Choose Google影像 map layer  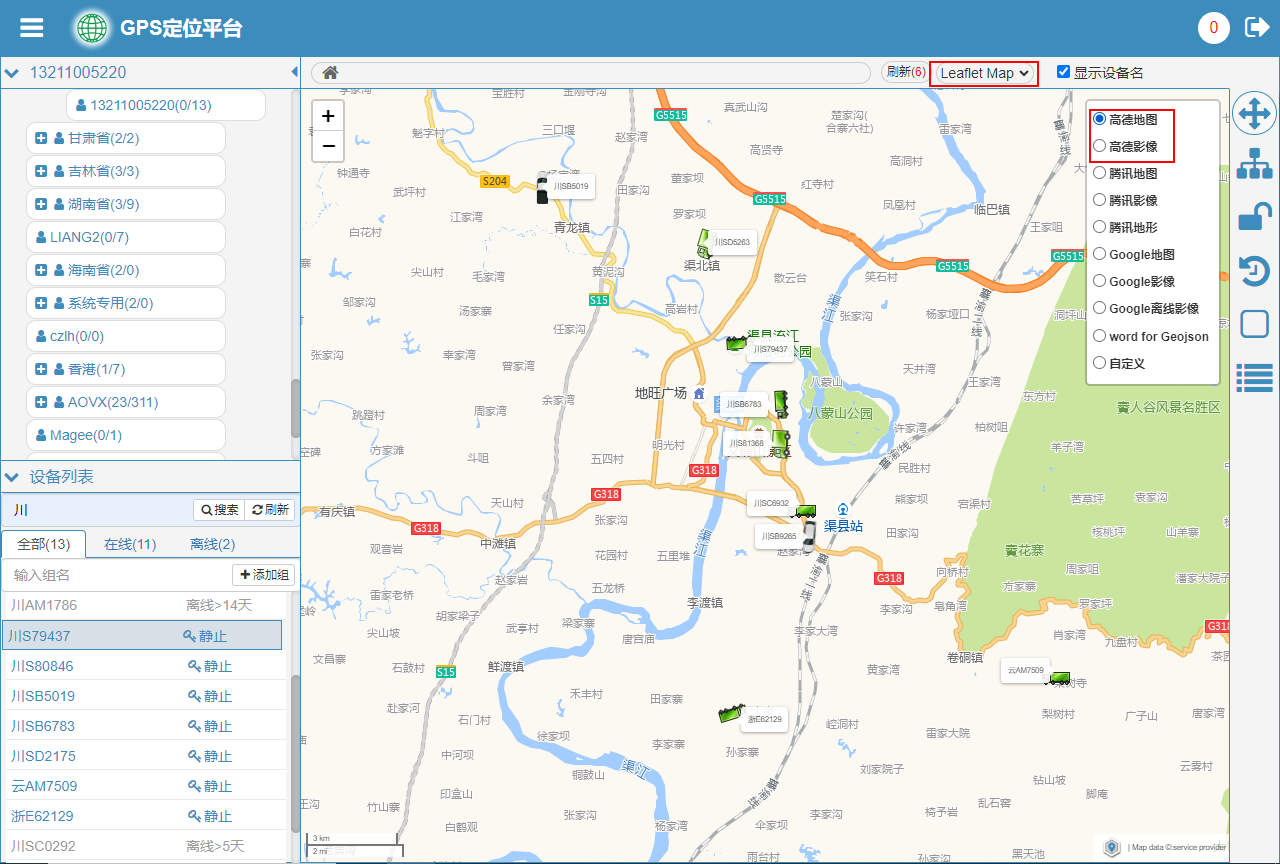point(1100,282)
